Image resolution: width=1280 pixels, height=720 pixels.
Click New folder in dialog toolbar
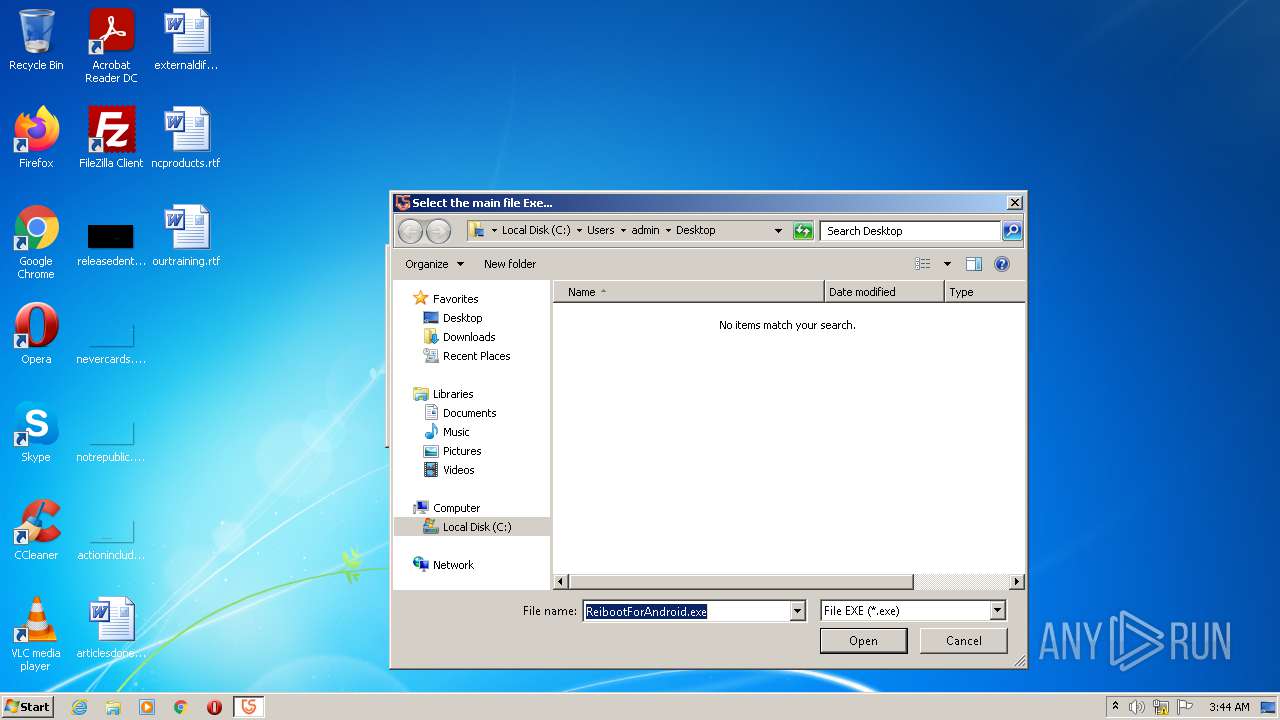[x=510, y=264]
